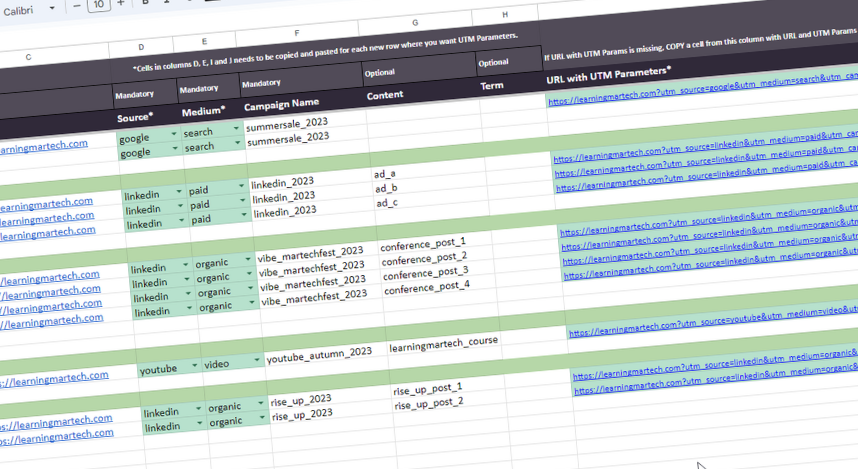Click the Content header cell

(x=385, y=95)
